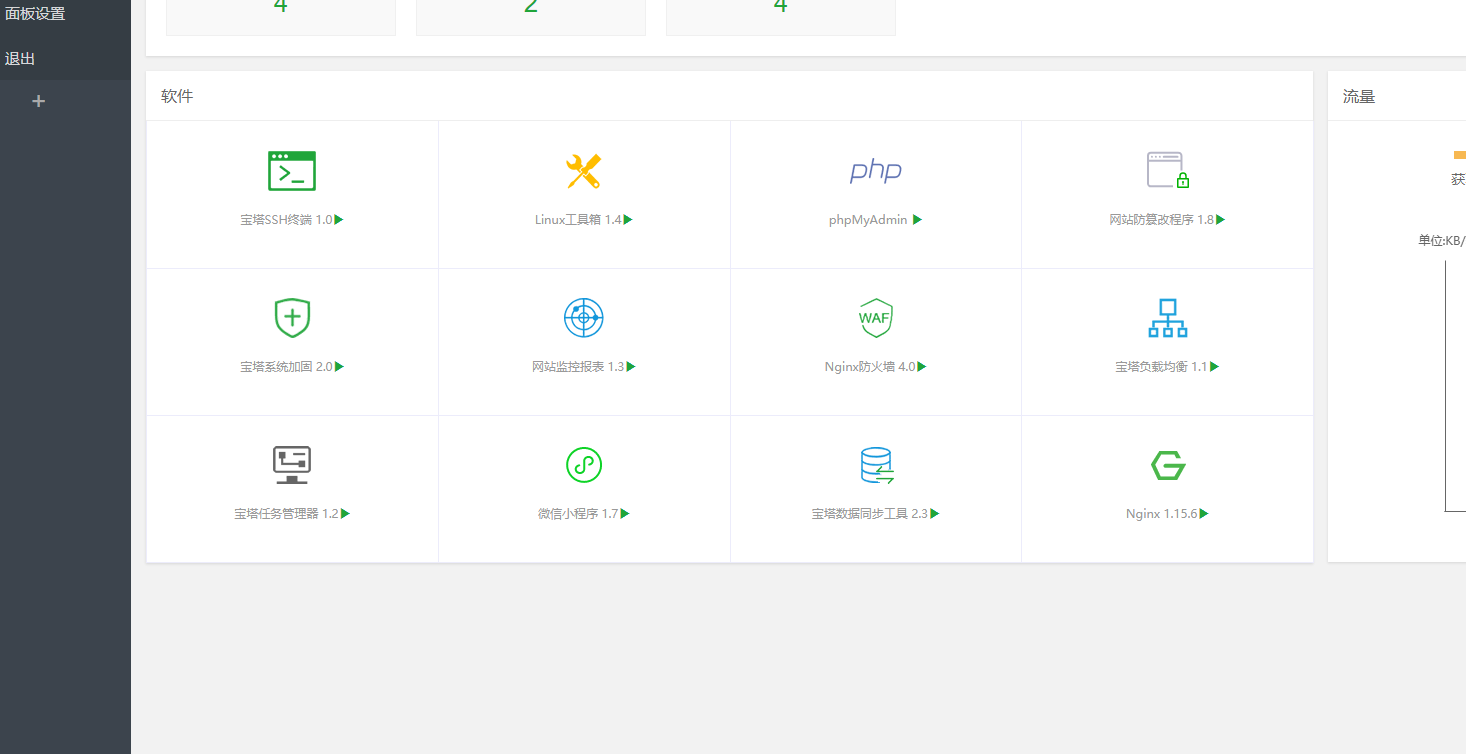Open the Linux工具箱 1.4 label

578,220
